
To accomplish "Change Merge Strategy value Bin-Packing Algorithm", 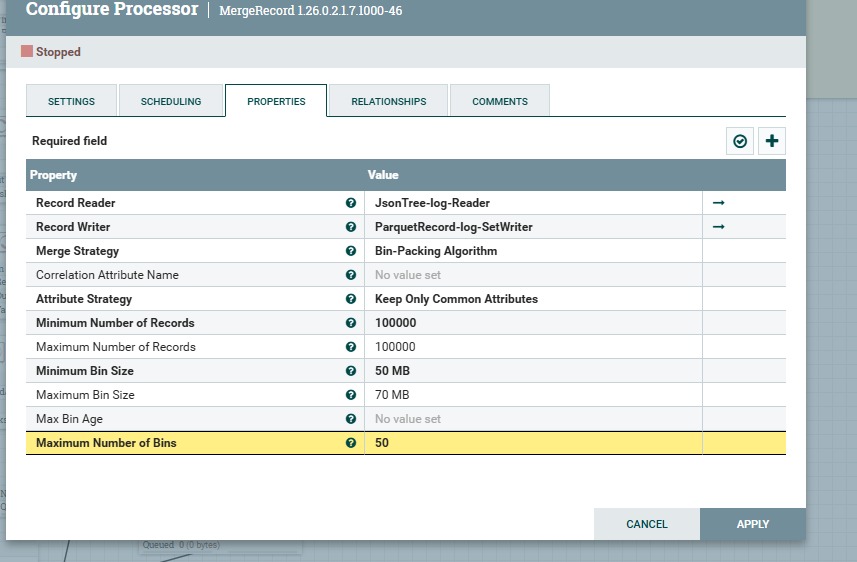I will (x=533, y=251).
